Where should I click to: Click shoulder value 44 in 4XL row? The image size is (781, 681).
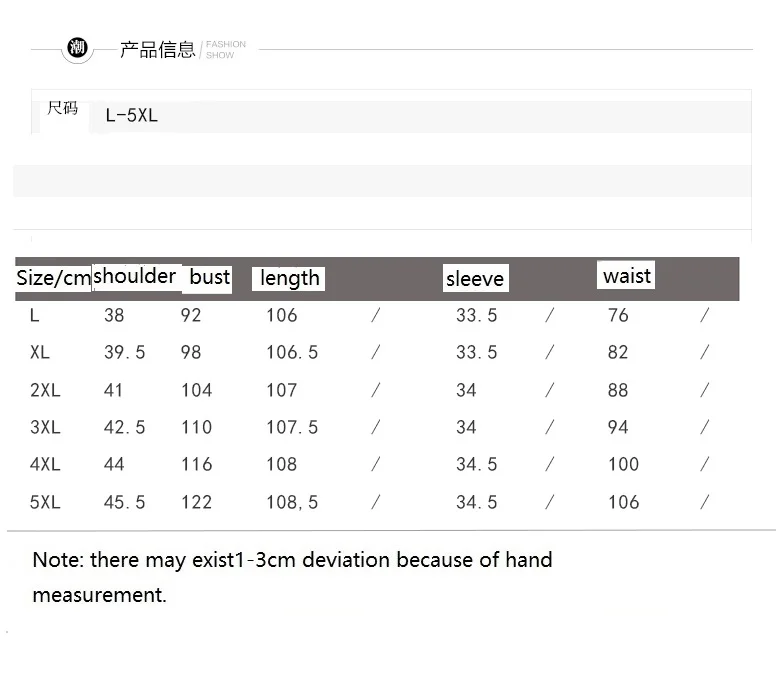[x=114, y=464]
